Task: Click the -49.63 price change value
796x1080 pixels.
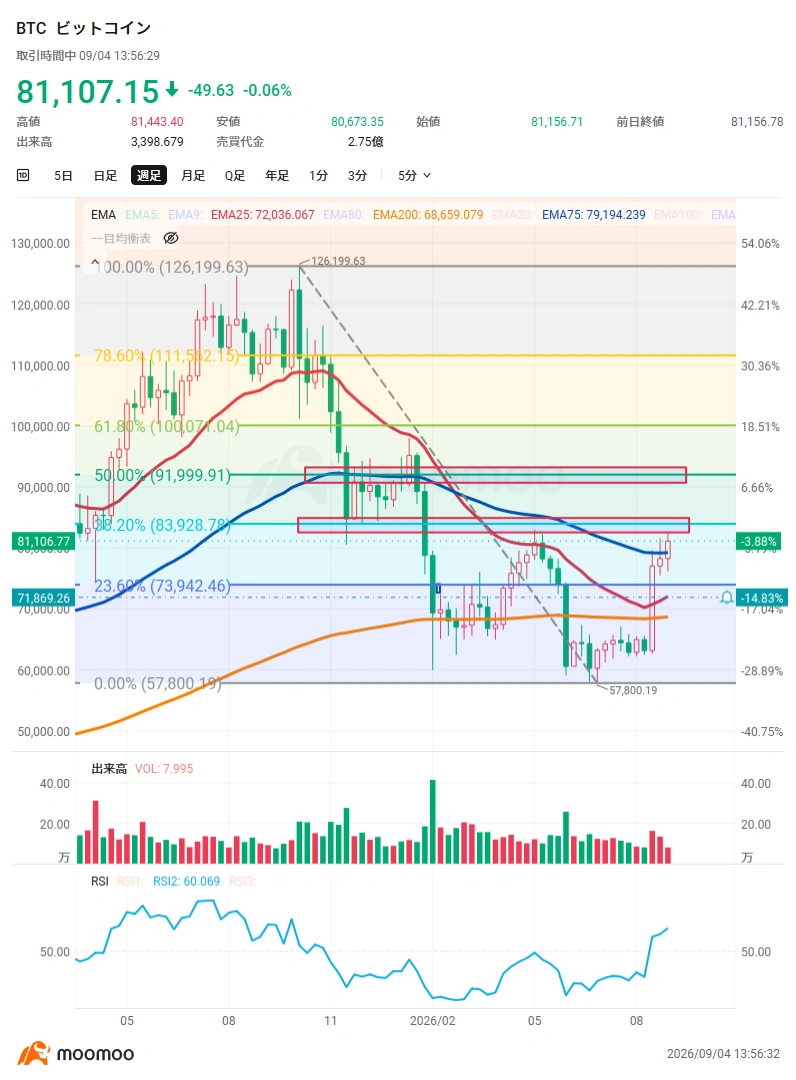Action: pos(211,90)
